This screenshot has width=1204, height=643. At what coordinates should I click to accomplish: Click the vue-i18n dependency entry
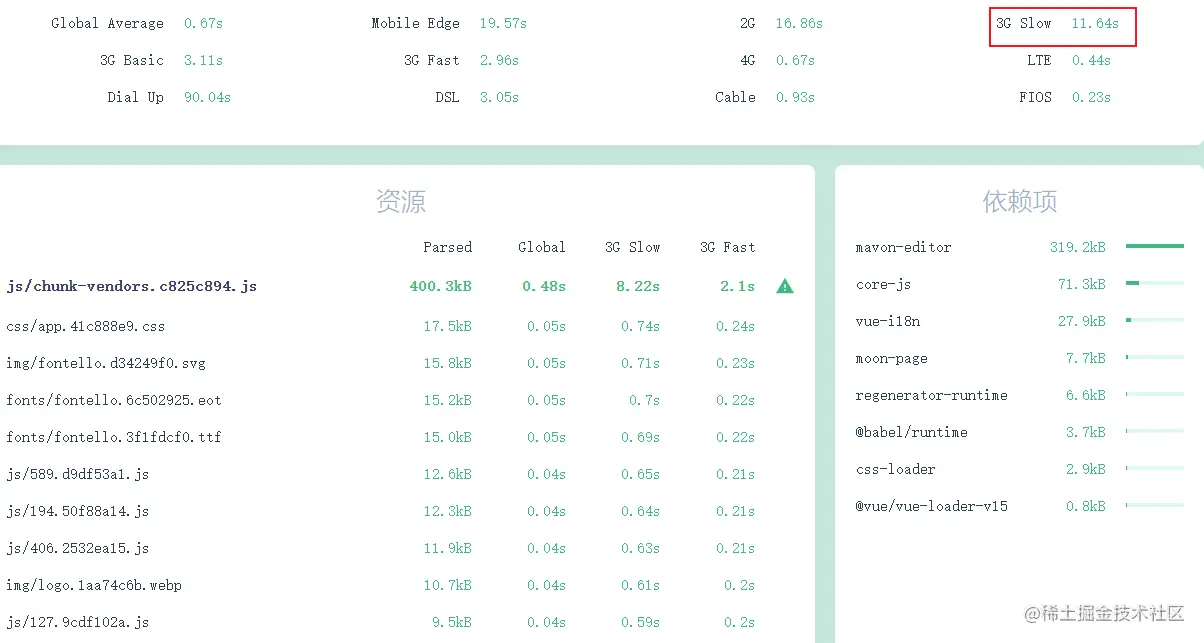[x=888, y=321]
